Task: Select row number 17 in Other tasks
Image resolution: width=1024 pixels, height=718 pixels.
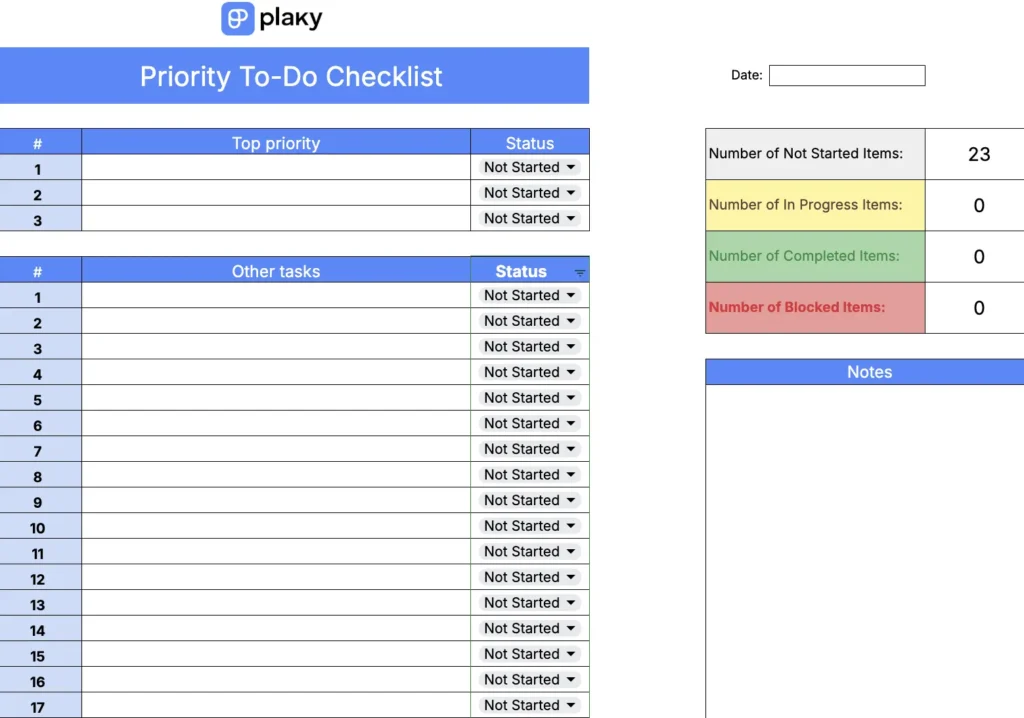Action: pyautogui.click(x=38, y=707)
